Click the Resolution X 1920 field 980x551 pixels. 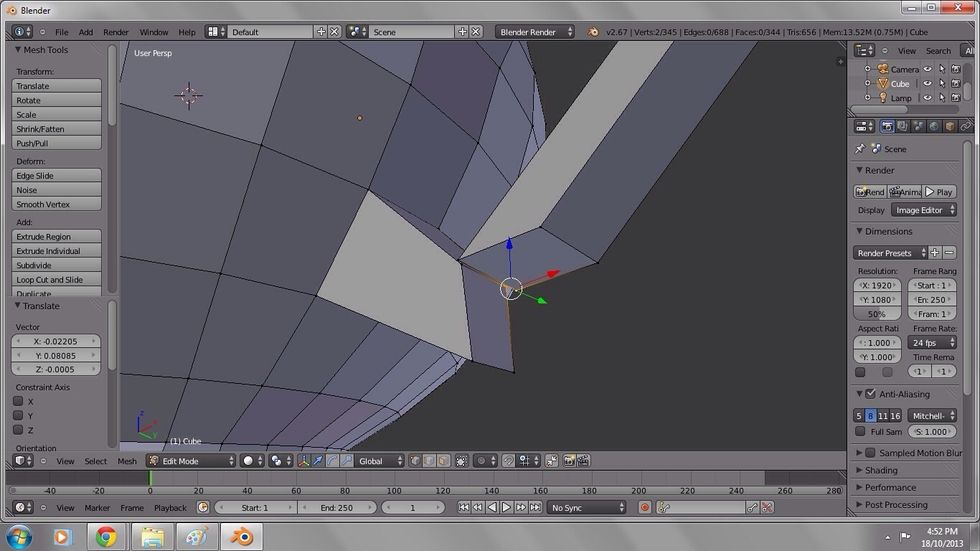tap(877, 285)
